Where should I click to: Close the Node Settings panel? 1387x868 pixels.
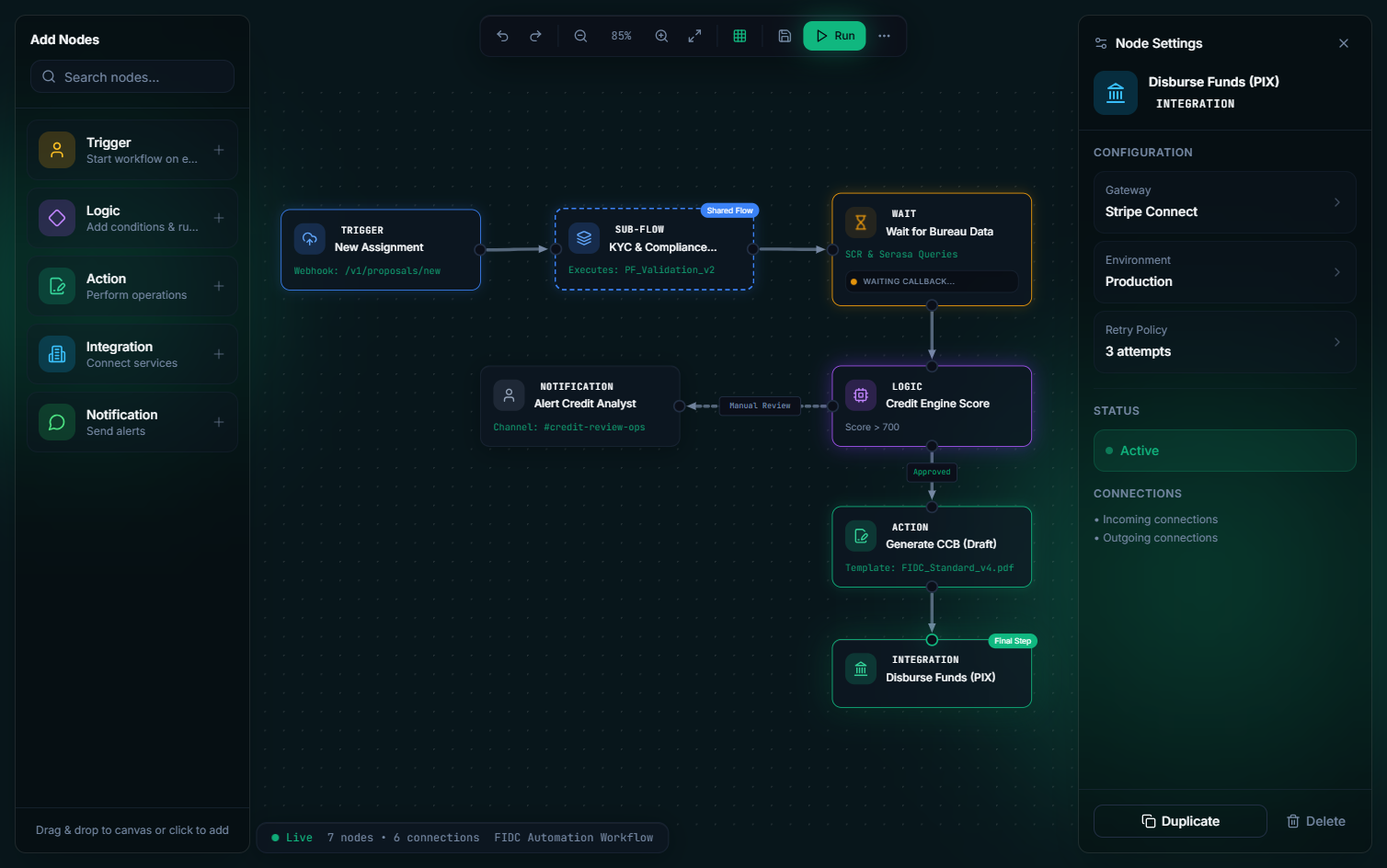[x=1344, y=43]
